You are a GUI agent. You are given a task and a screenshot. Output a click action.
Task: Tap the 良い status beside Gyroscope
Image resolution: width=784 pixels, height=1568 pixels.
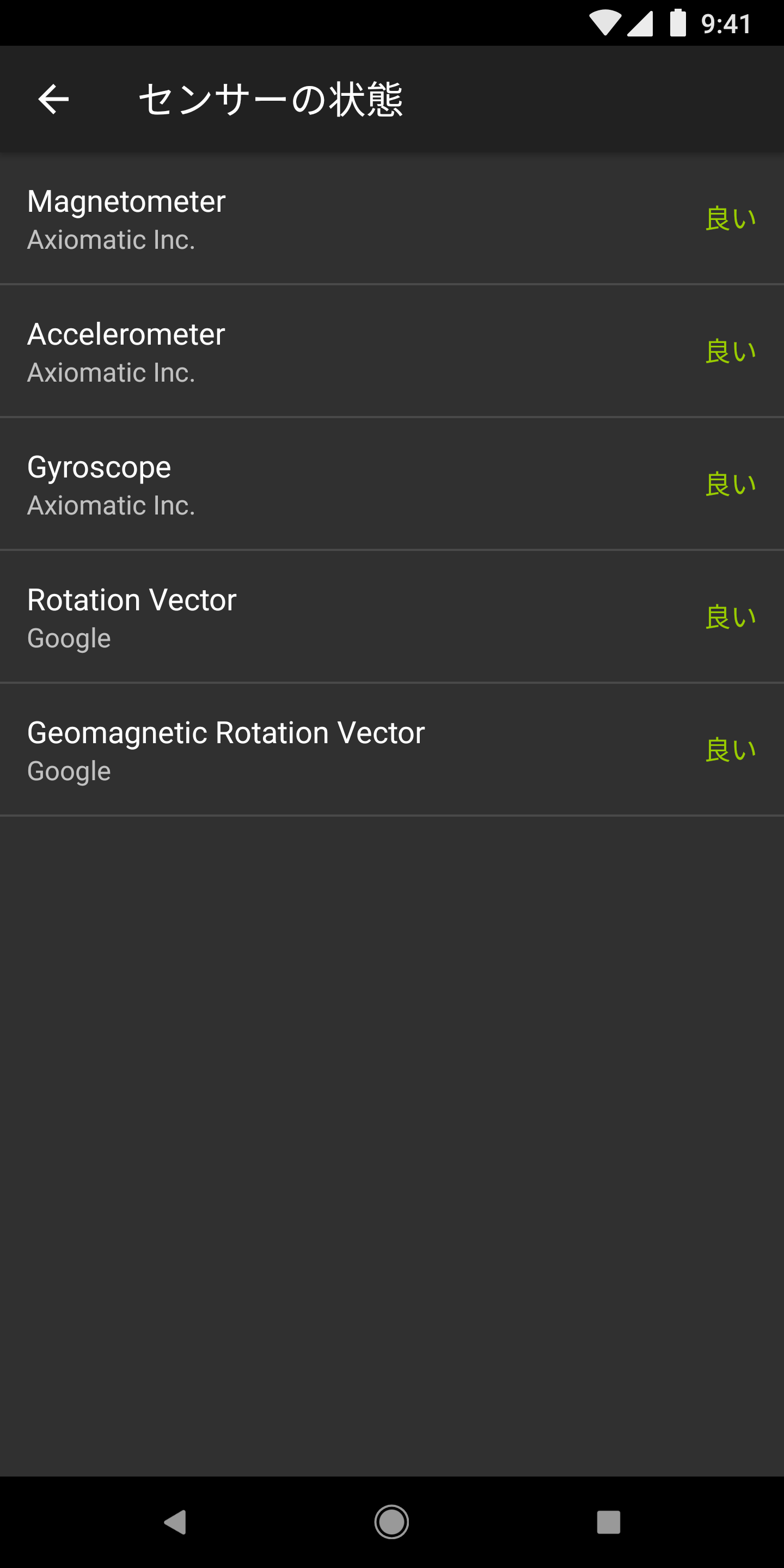731,484
